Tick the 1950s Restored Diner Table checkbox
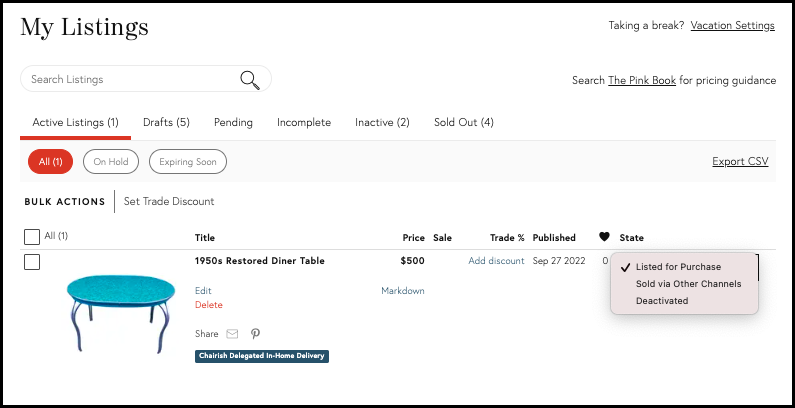 (x=32, y=262)
